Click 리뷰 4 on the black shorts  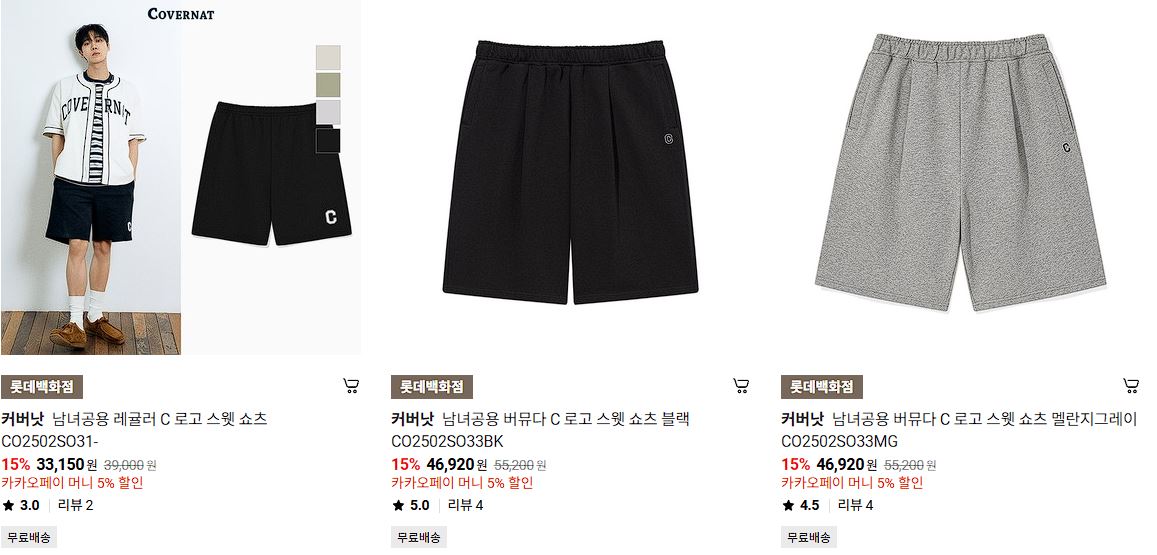466,506
